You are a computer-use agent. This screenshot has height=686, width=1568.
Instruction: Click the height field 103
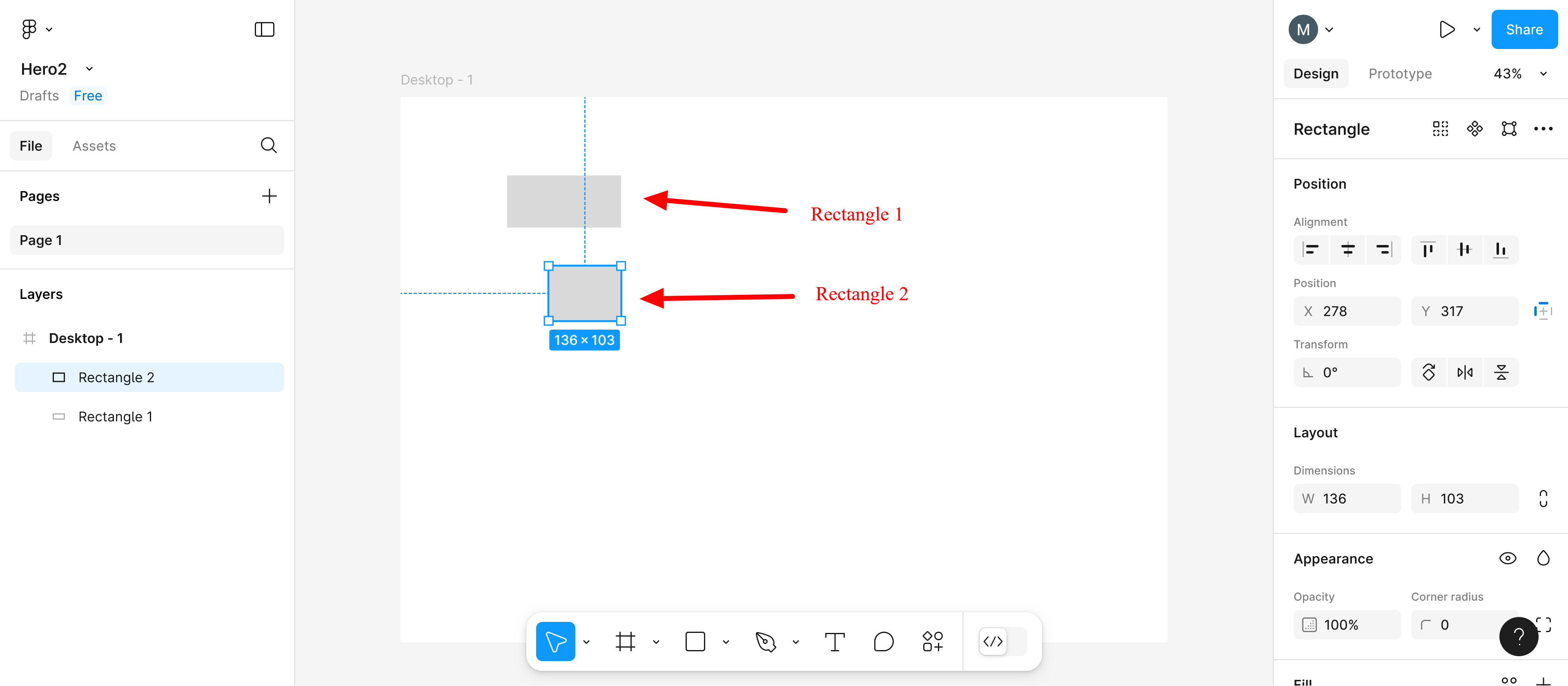(x=1465, y=499)
